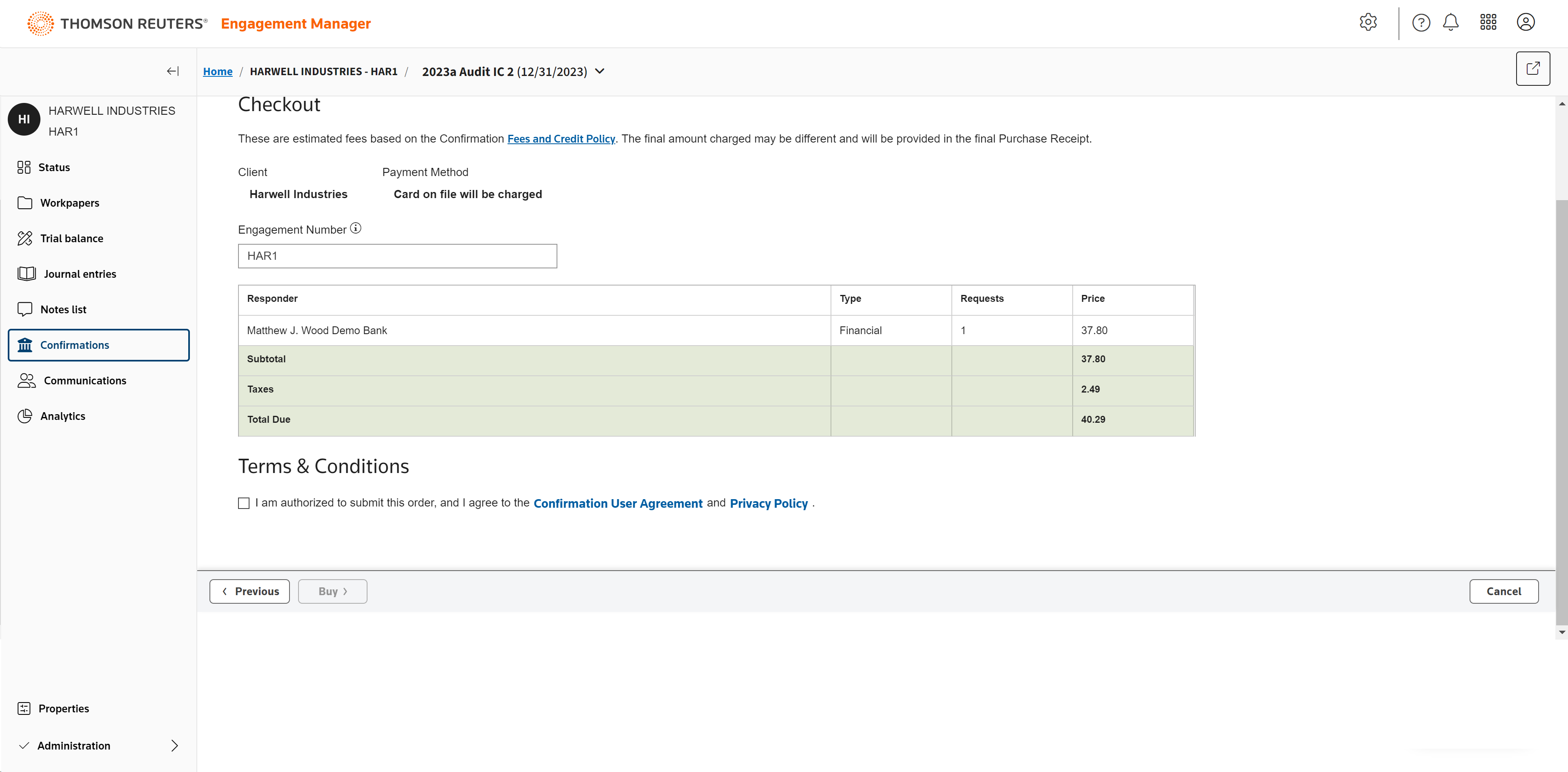Open the settings gear icon
1568x772 pixels.
(1368, 22)
